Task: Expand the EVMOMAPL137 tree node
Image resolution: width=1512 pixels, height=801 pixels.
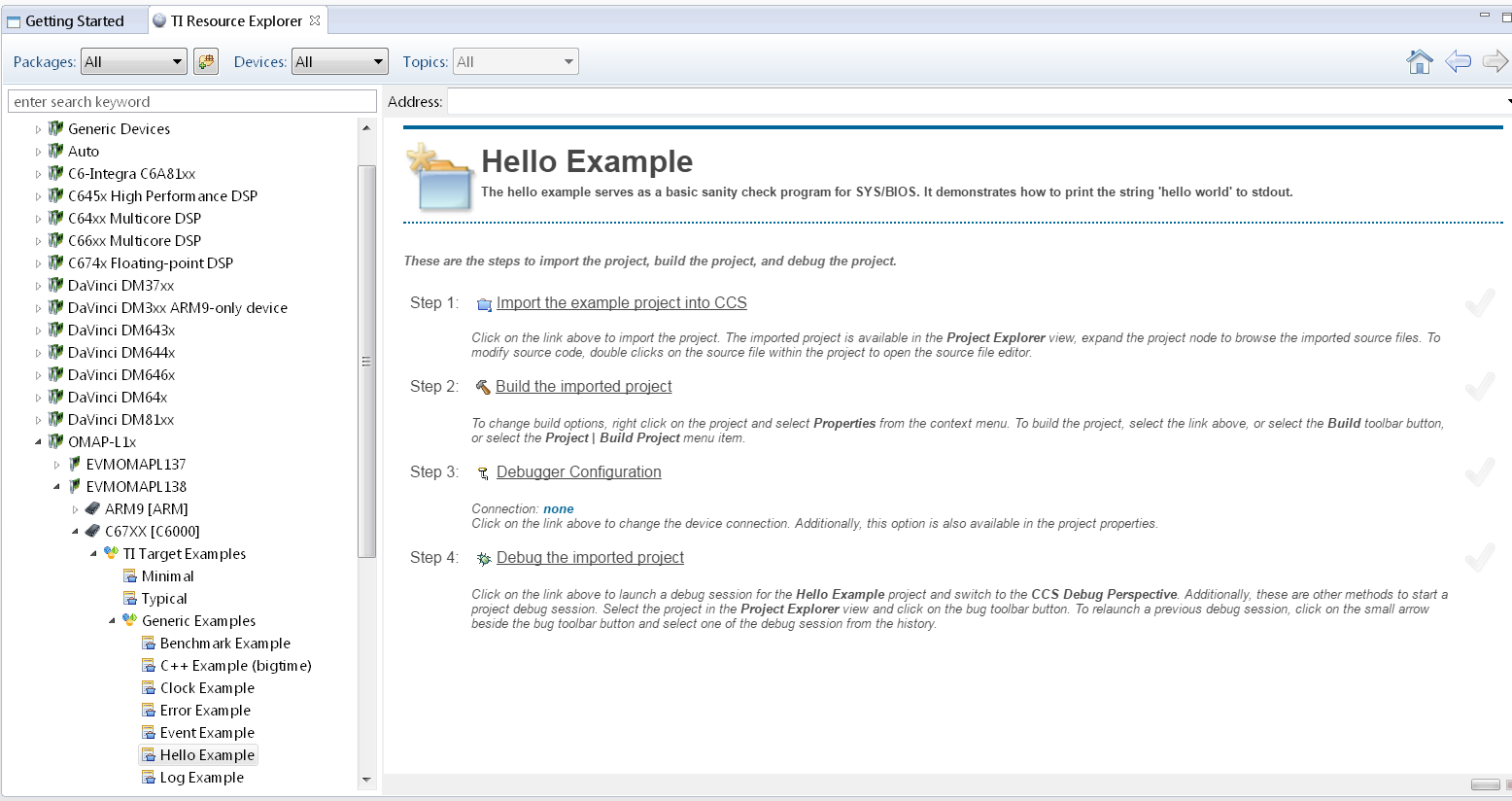Action: click(56, 465)
